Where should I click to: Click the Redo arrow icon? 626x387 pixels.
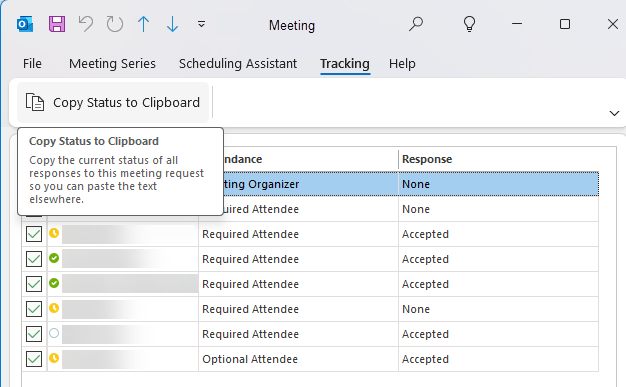click(x=115, y=24)
